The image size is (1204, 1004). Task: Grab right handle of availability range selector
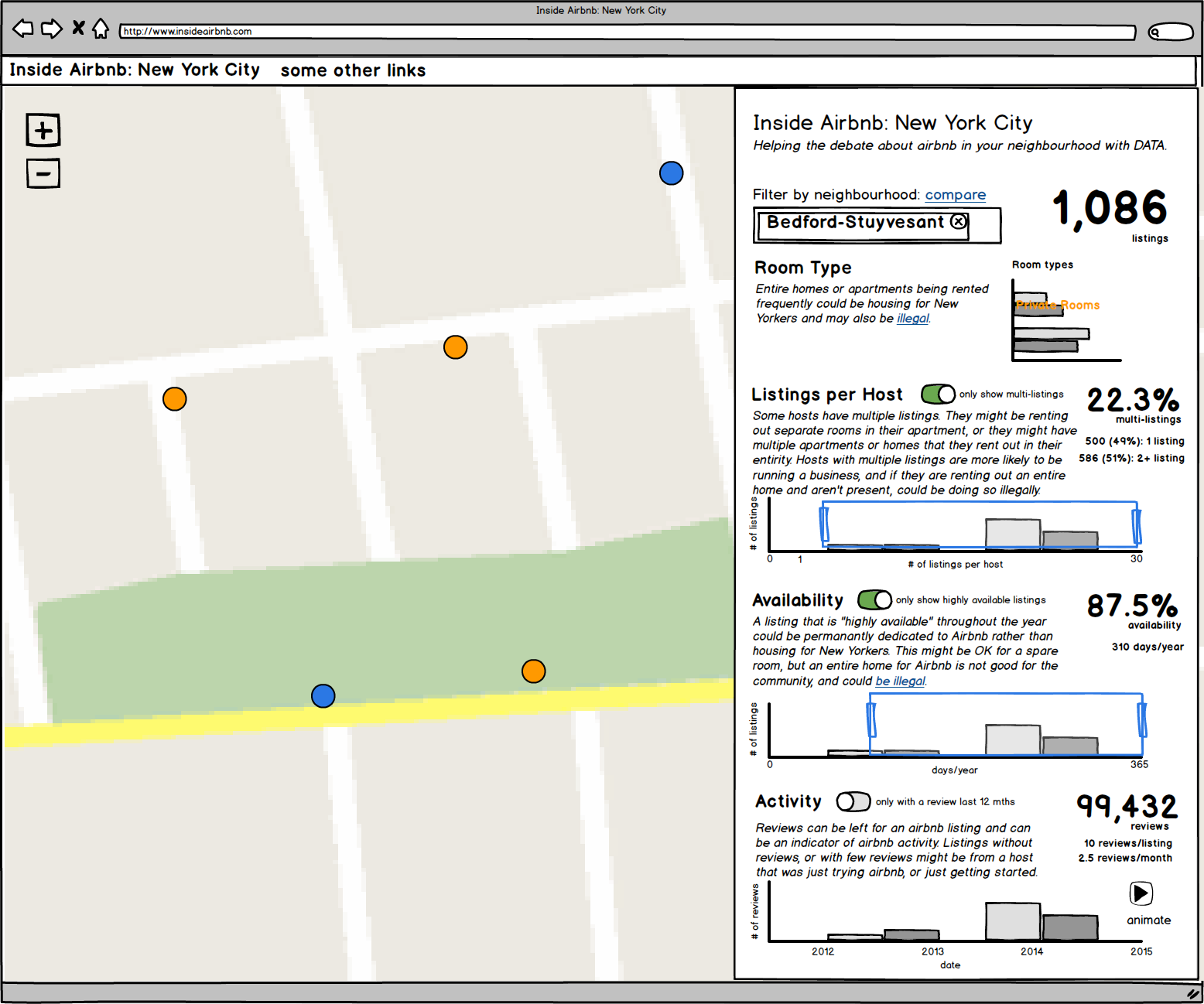coord(1142,719)
